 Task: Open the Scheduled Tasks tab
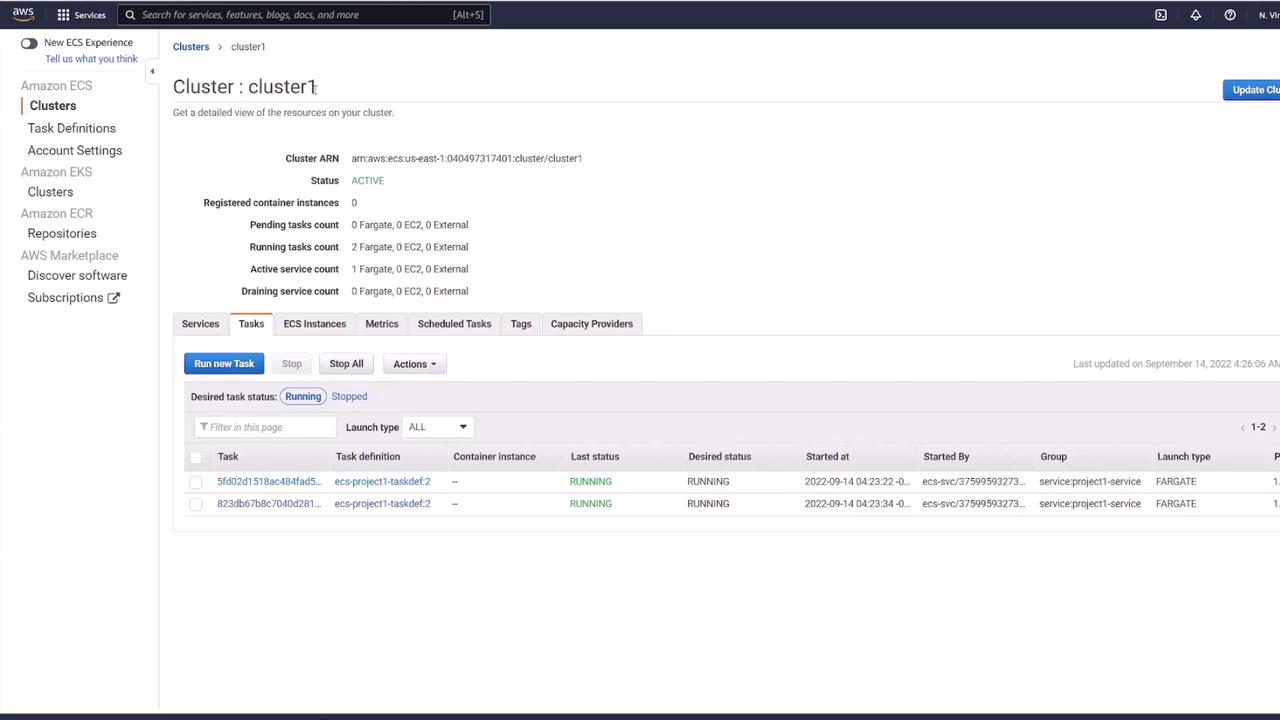coord(454,324)
